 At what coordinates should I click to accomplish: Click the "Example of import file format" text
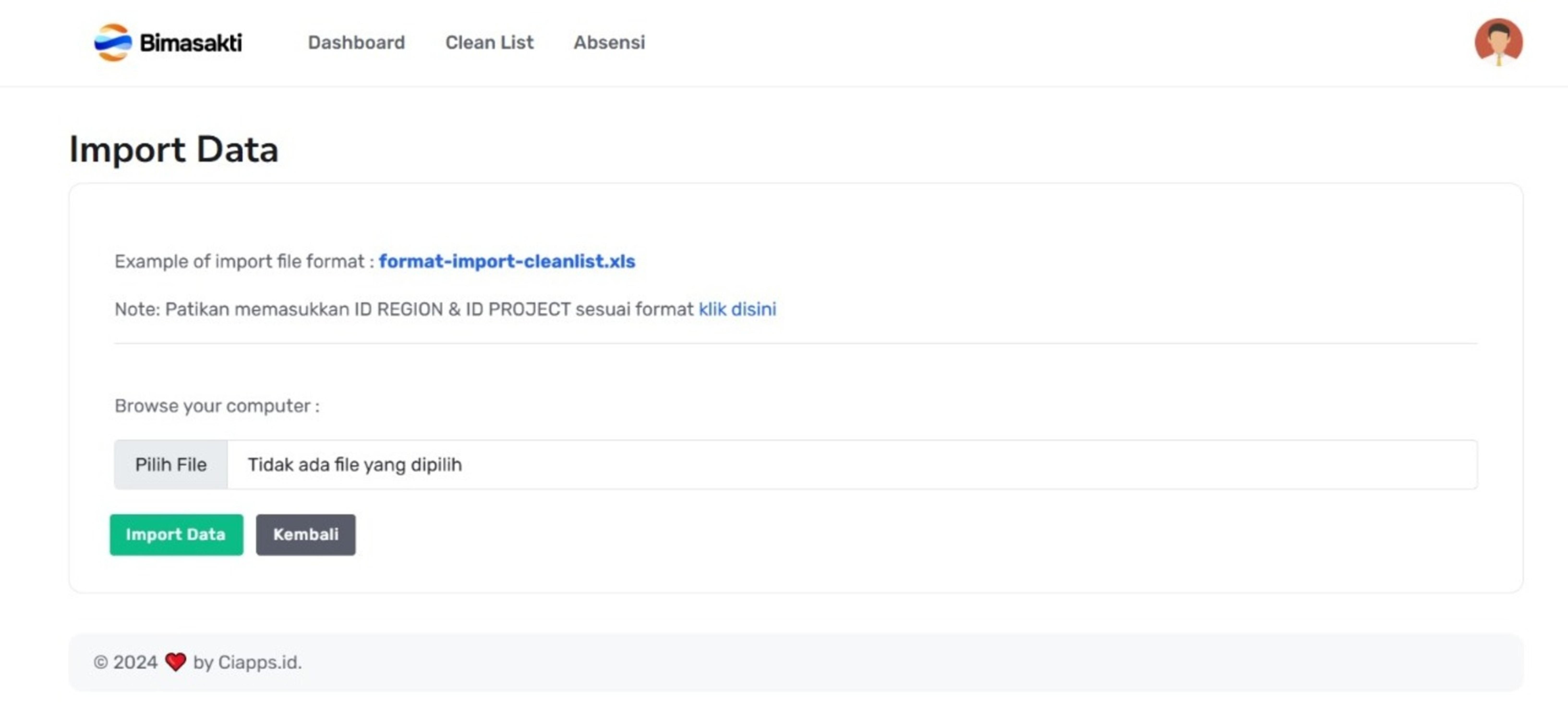tap(243, 261)
